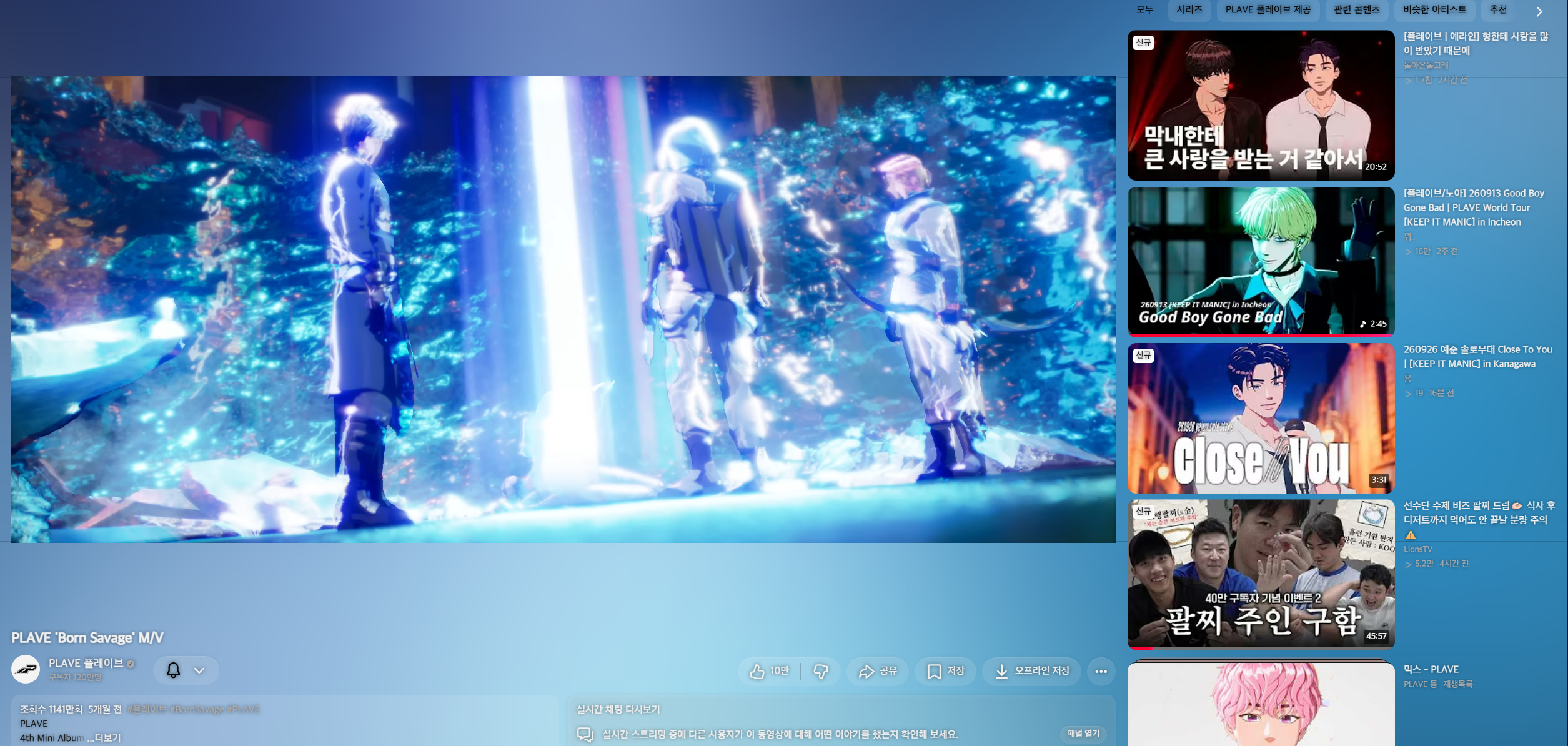Screen dimensions: 1568x746
Task: Click the '2:45' duration badge
Action: [1374, 324]
